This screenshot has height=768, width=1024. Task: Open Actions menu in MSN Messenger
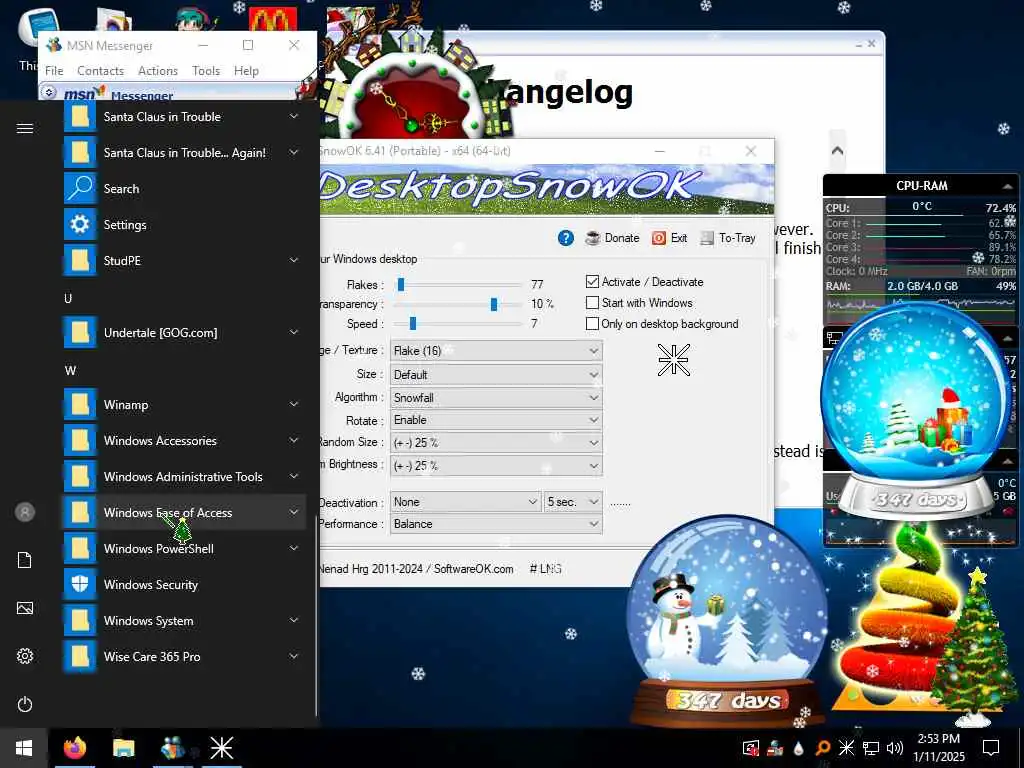pos(158,71)
